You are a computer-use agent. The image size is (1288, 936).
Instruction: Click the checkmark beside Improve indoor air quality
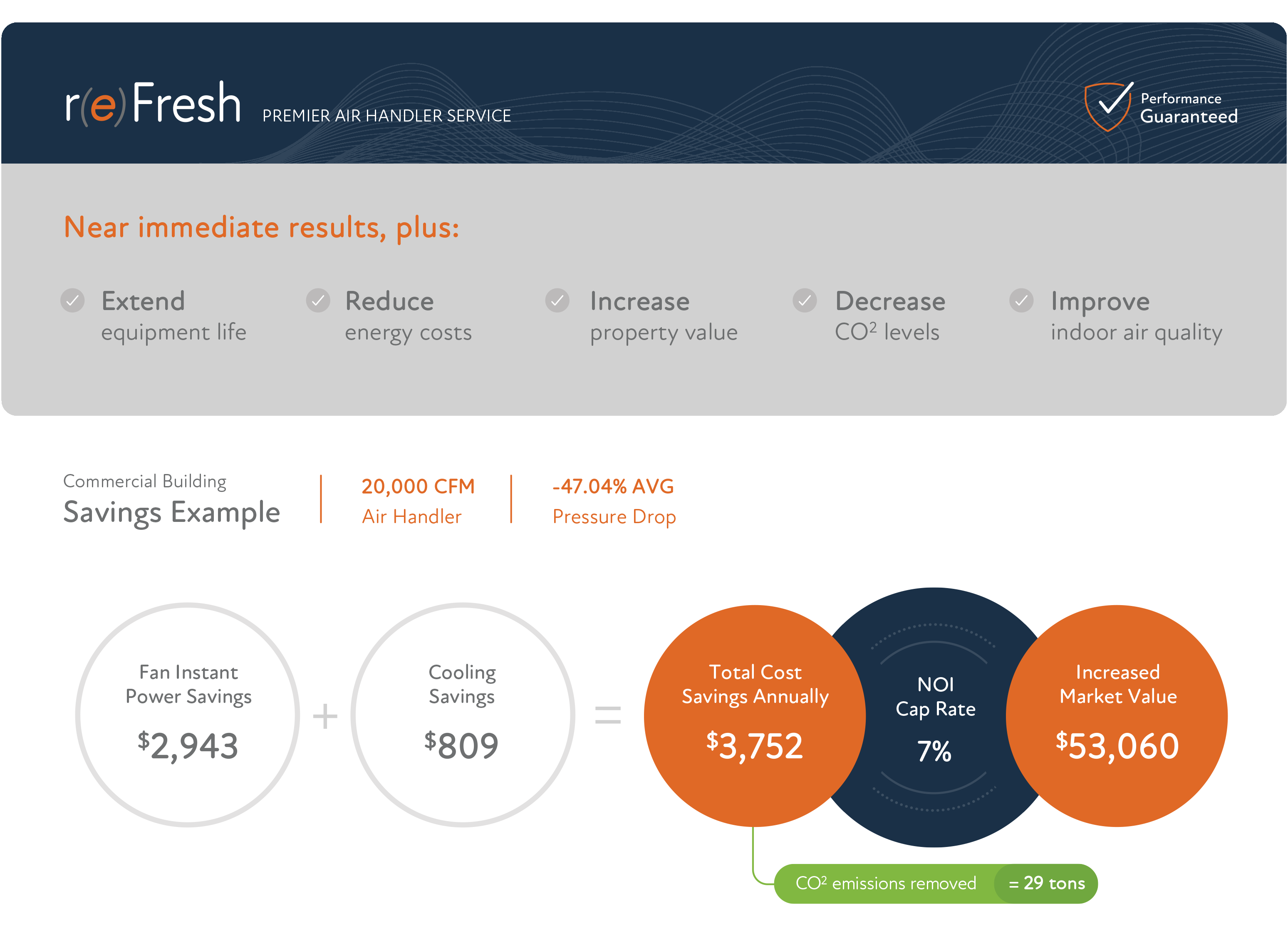coord(1020,300)
